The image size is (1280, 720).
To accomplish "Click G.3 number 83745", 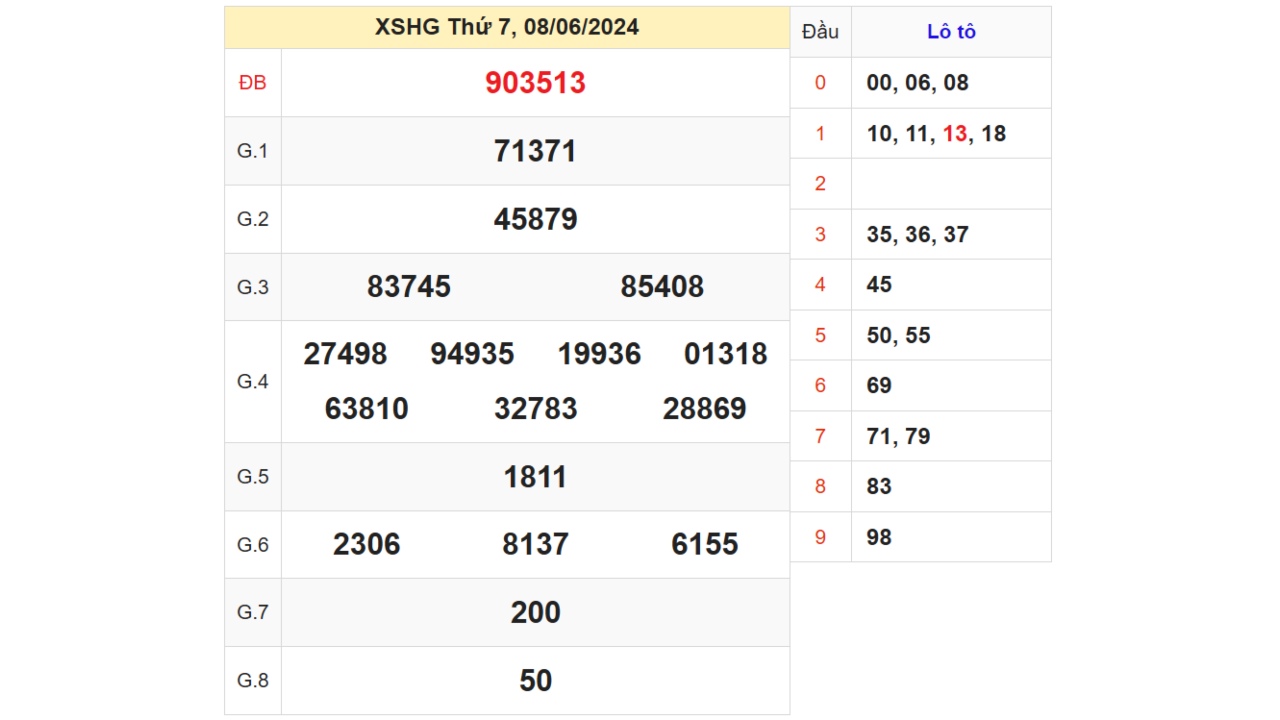I will click(x=409, y=287).
